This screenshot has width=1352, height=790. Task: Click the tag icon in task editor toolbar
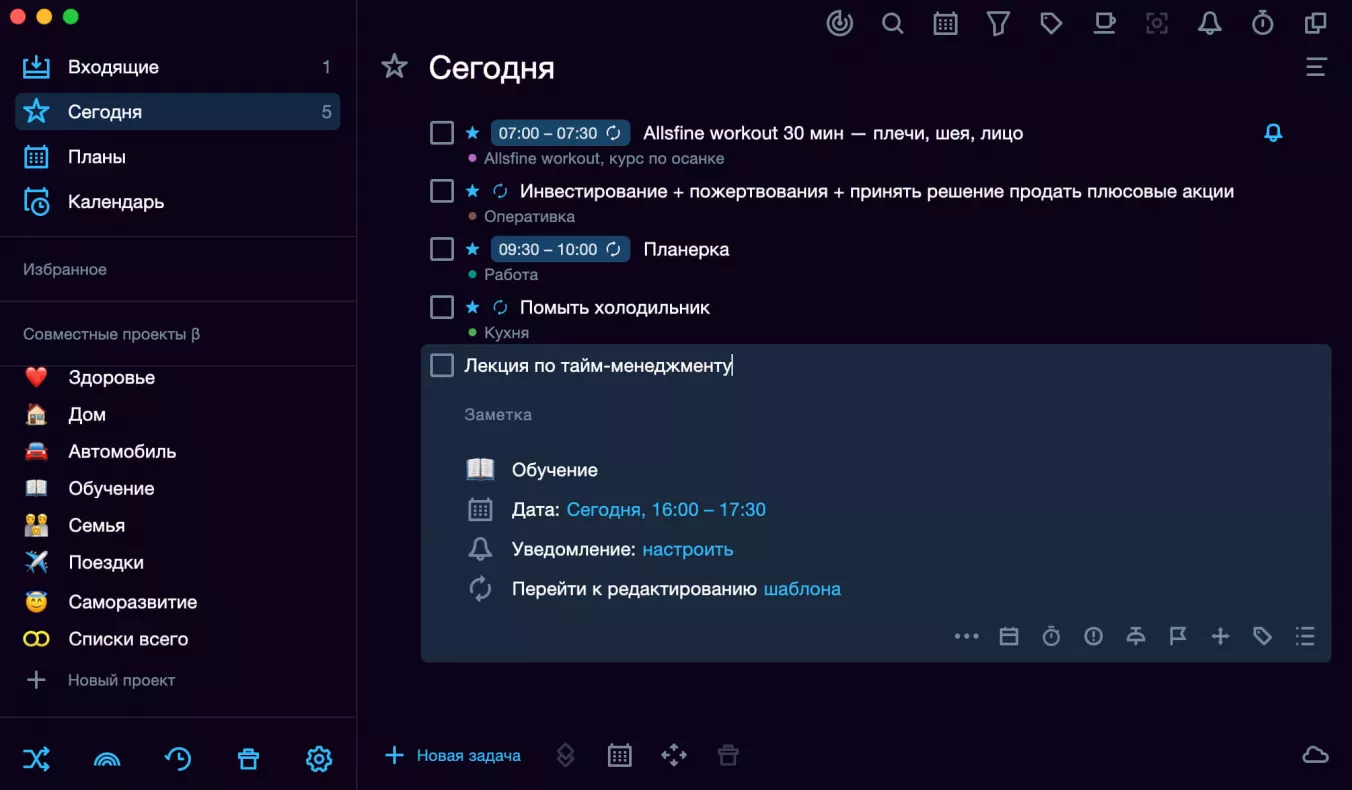tap(1263, 636)
